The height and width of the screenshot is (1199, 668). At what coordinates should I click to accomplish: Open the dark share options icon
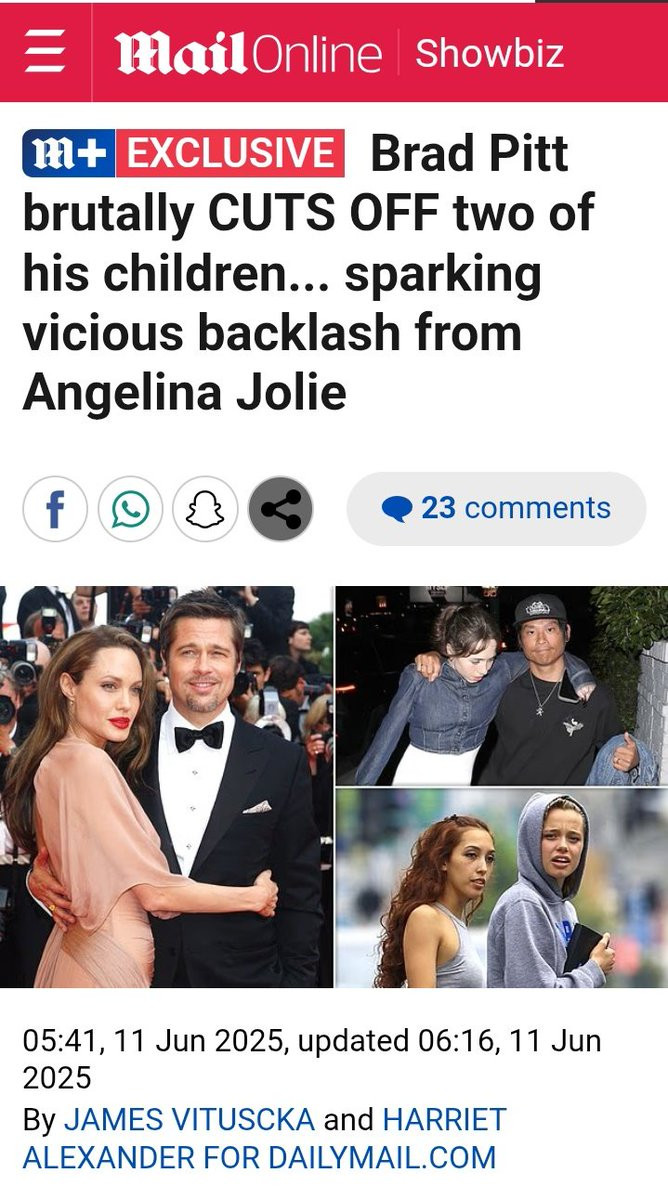click(280, 509)
